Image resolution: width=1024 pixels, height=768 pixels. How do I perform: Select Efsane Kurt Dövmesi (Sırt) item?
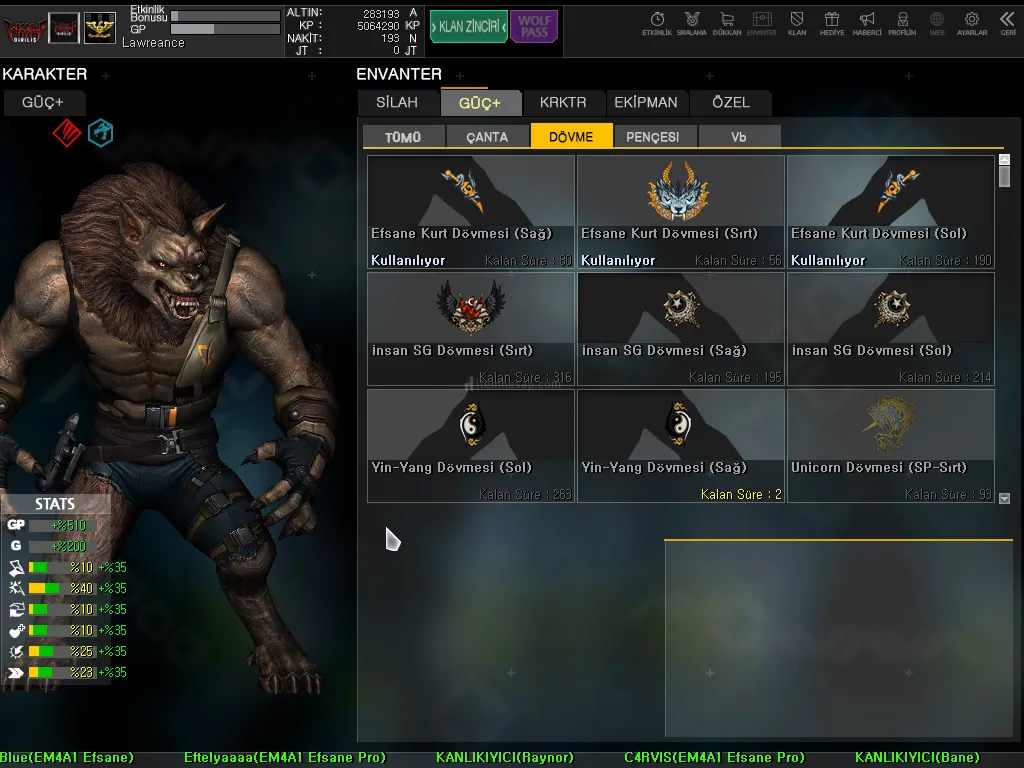click(x=680, y=211)
